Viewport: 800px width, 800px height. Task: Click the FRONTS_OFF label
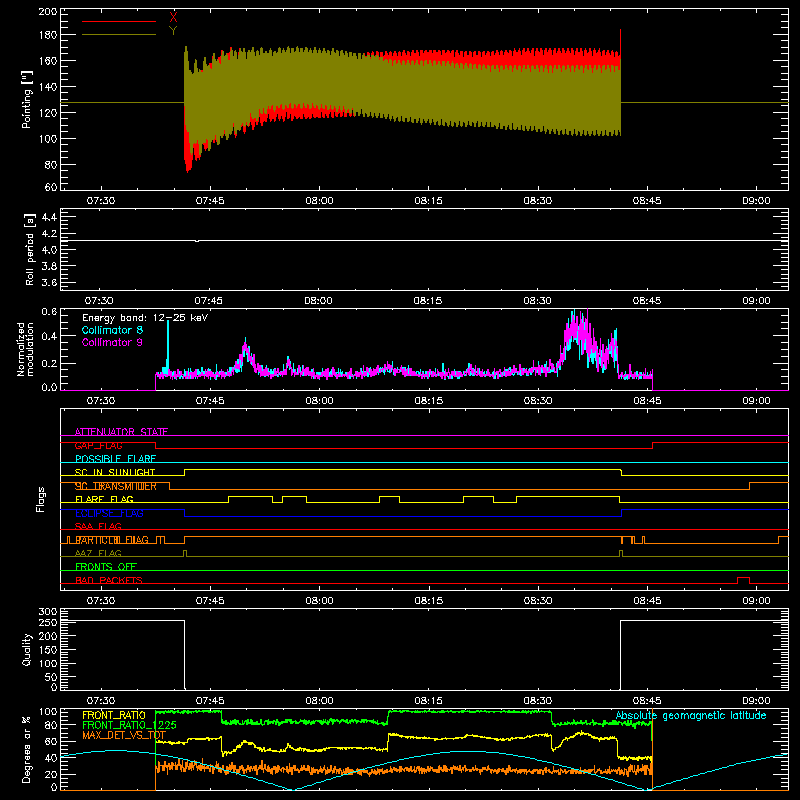point(106,566)
